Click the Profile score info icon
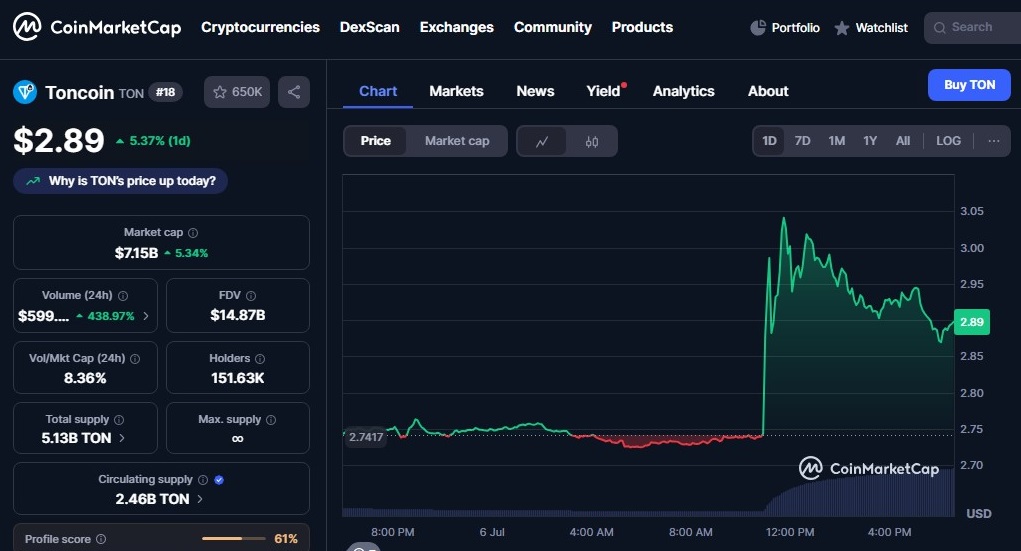Screen dimensions: 1021x551 pyautogui.click(x=101, y=539)
